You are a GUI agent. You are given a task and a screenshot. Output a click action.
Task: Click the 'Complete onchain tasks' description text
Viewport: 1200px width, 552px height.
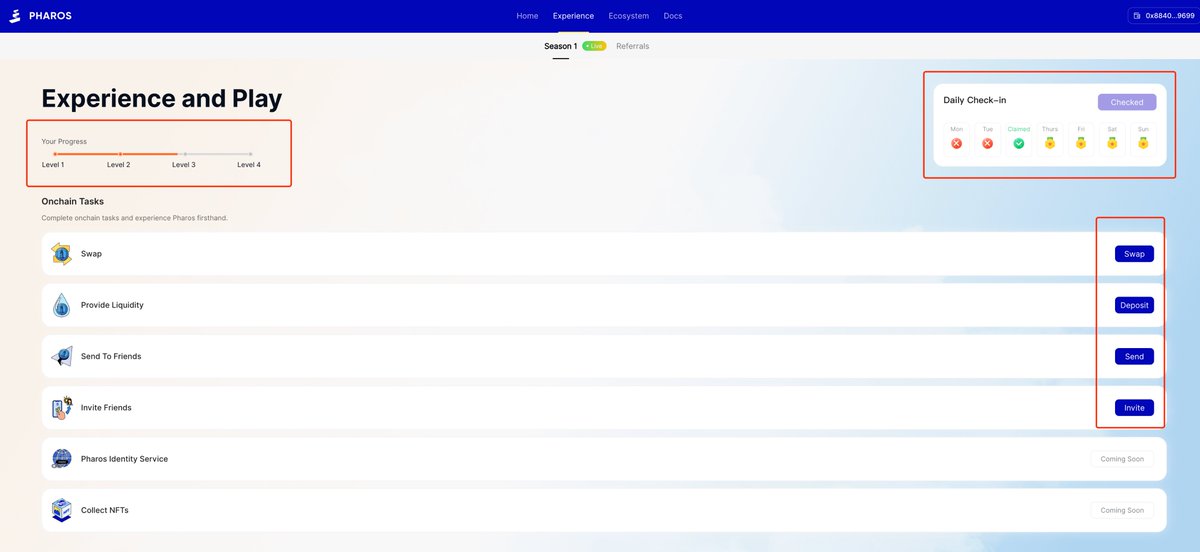point(135,218)
